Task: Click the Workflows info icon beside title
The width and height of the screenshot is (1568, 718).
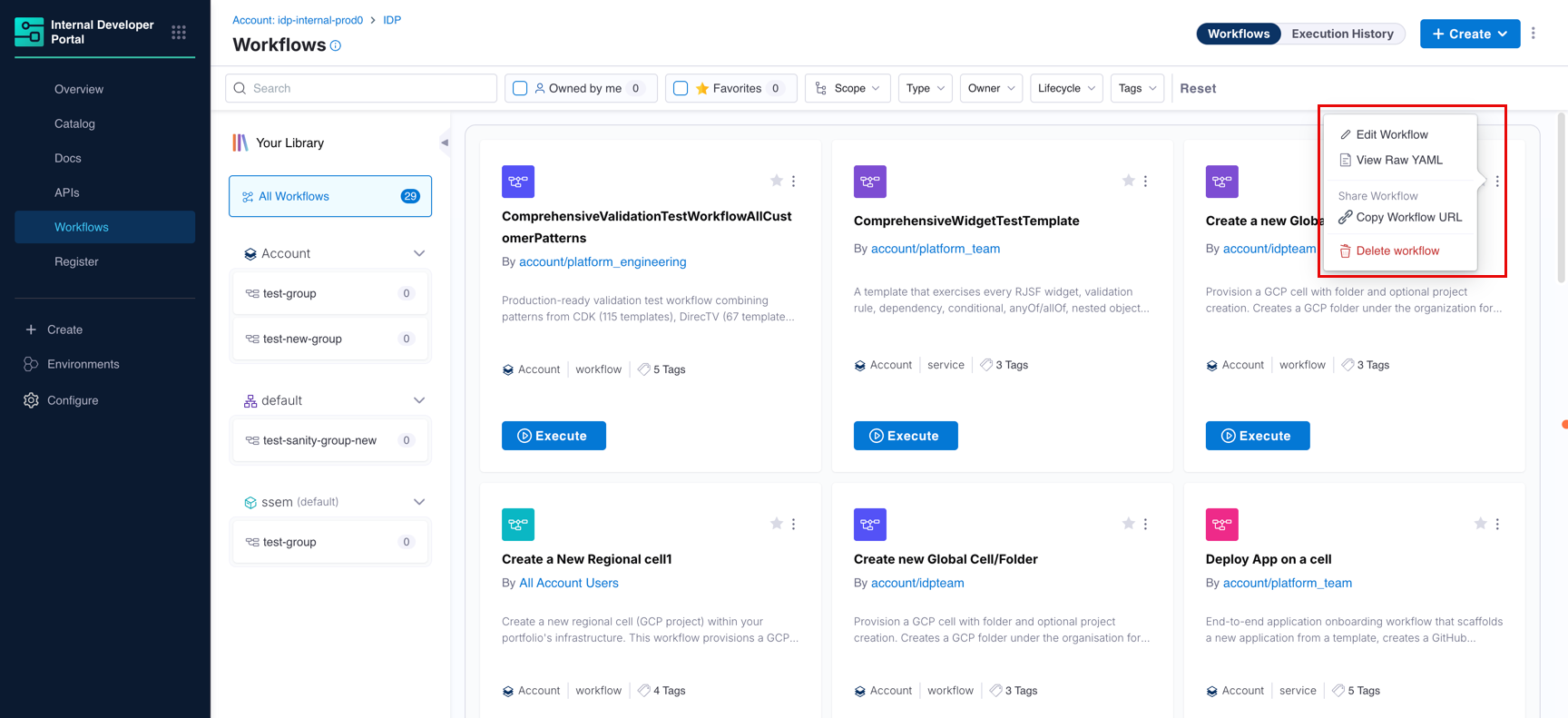Action: pos(336,45)
